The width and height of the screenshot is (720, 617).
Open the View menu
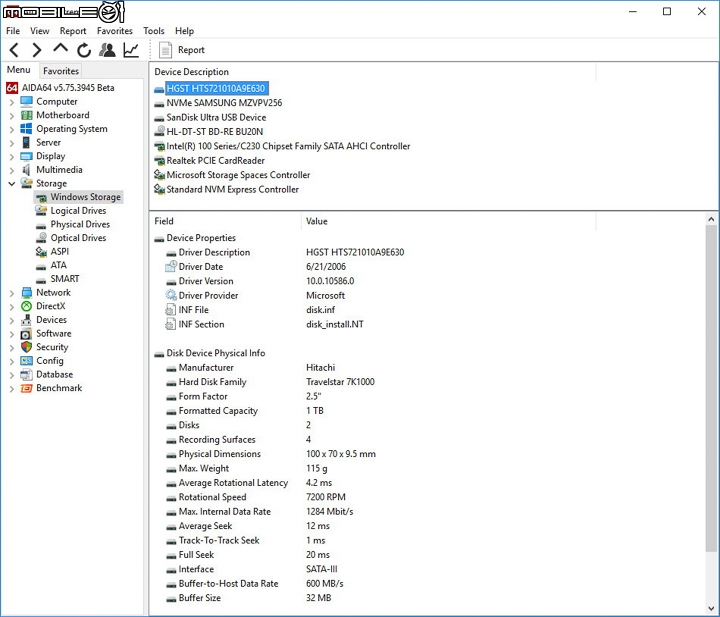[39, 31]
